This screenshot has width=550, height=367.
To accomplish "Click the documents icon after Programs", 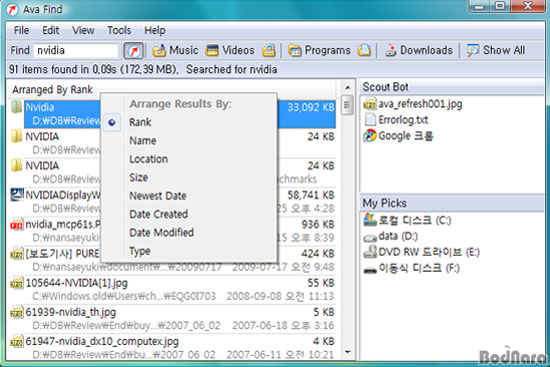I will click(364, 51).
